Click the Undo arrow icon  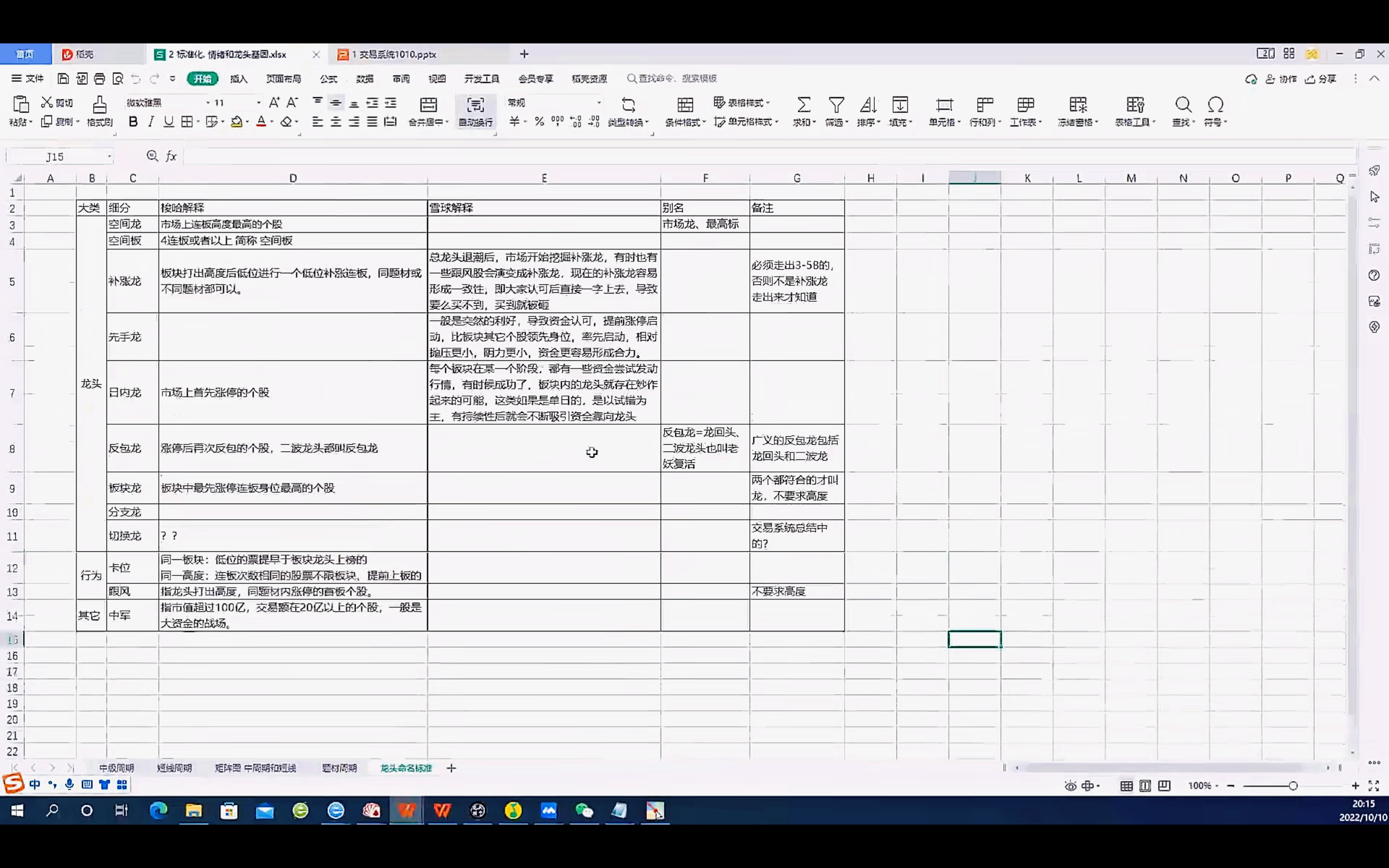coord(136,79)
